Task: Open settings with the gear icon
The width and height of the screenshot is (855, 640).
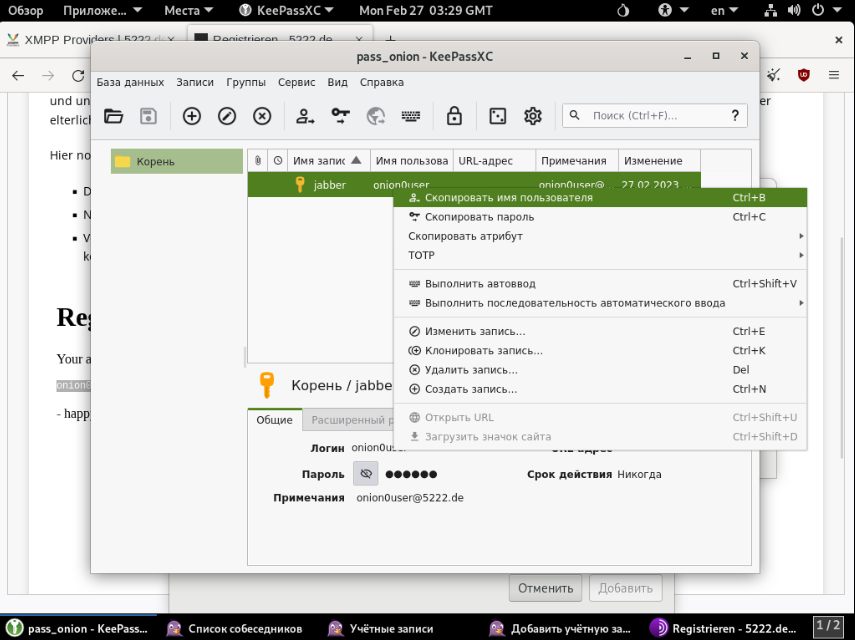Action: [x=533, y=116]
